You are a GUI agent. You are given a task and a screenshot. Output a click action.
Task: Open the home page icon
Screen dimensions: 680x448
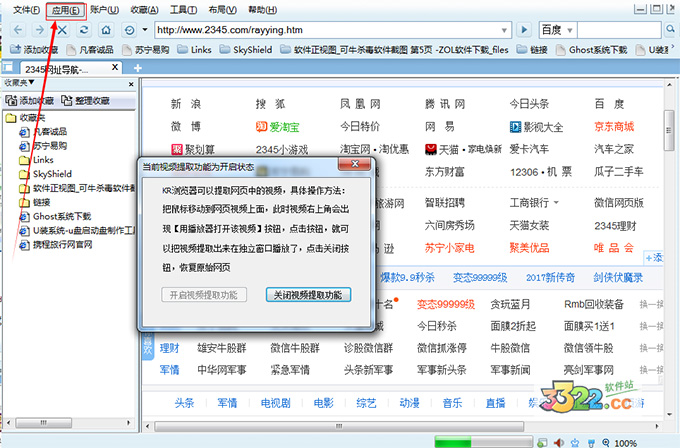tap(106, 30)
